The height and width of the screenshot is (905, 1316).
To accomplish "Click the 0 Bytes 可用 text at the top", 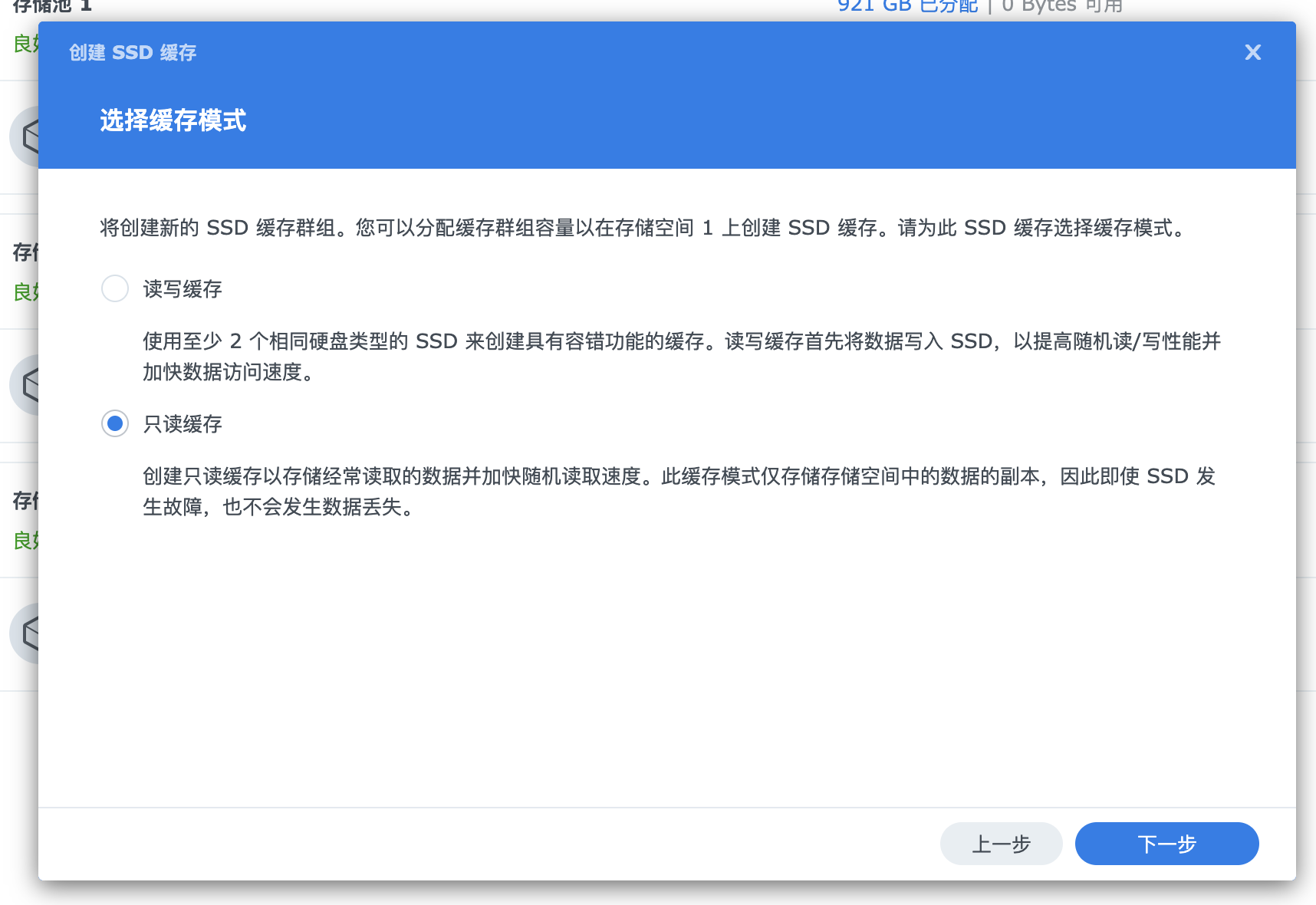I will pyautogui.click(x=1062, y=7).
